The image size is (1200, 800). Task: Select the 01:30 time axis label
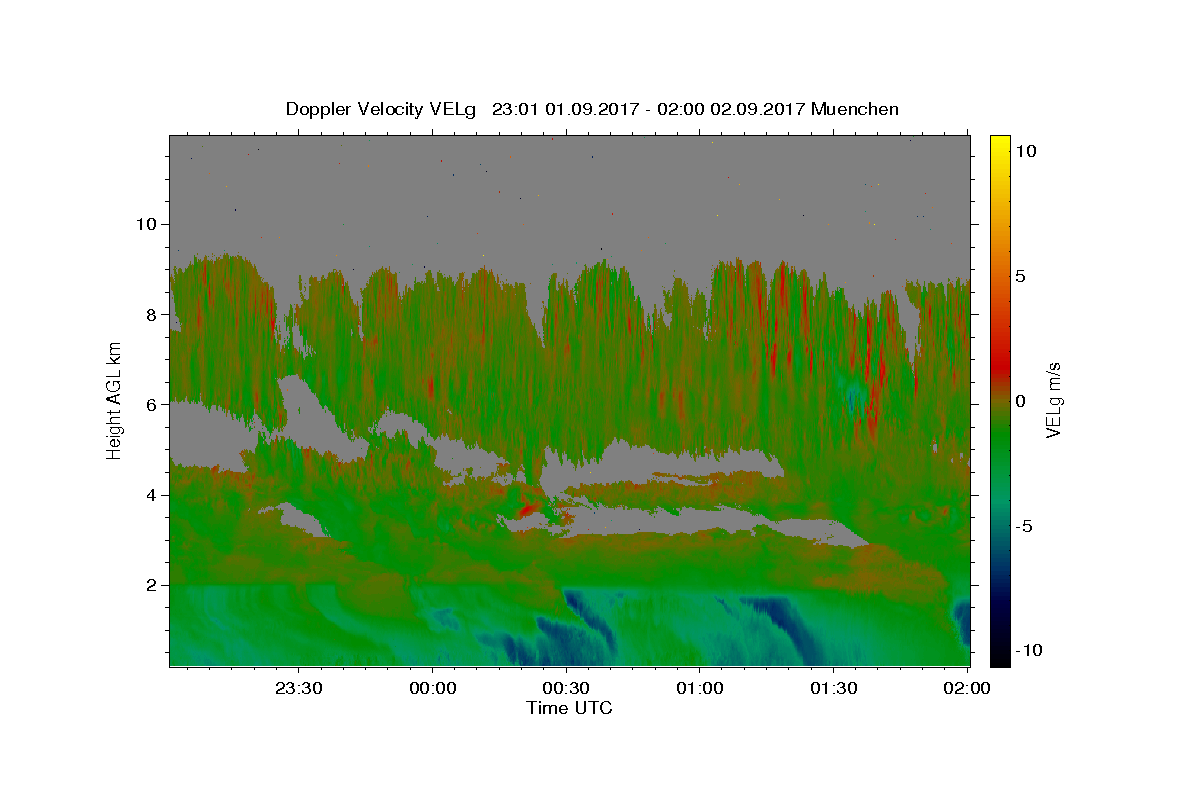click(834, 688)
